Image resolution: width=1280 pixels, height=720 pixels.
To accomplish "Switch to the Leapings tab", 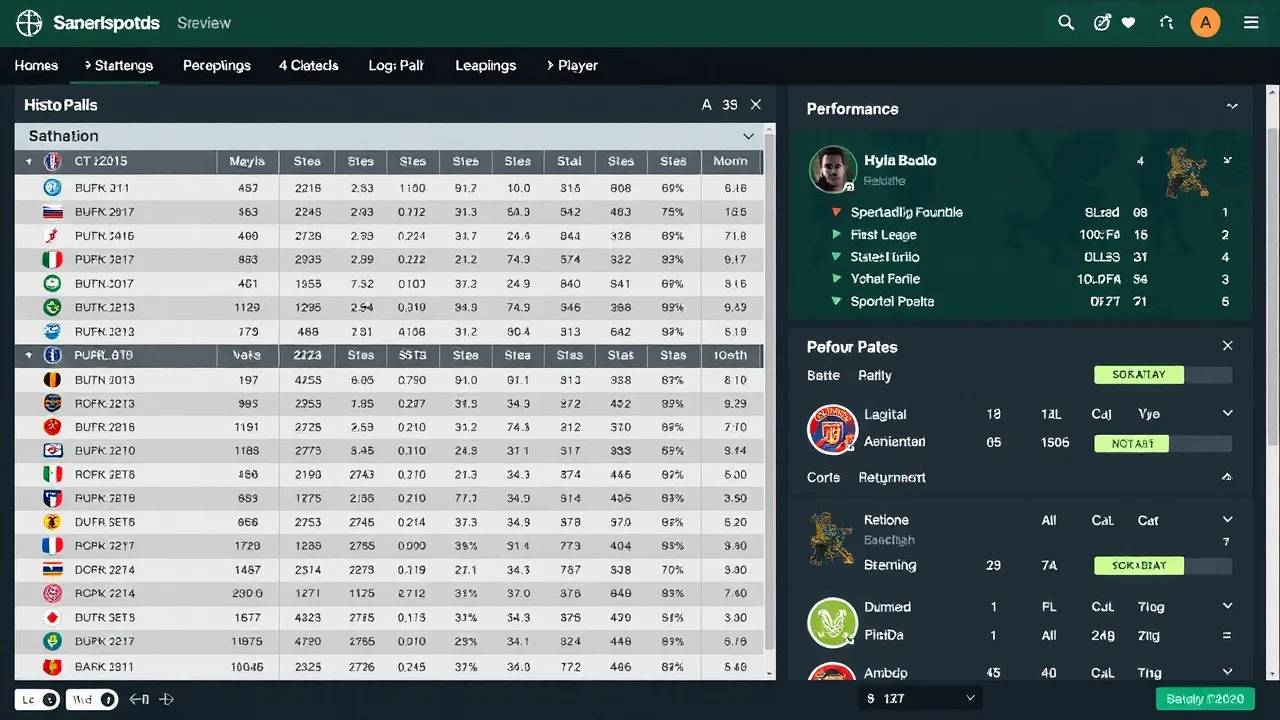I will click(486, 65).
